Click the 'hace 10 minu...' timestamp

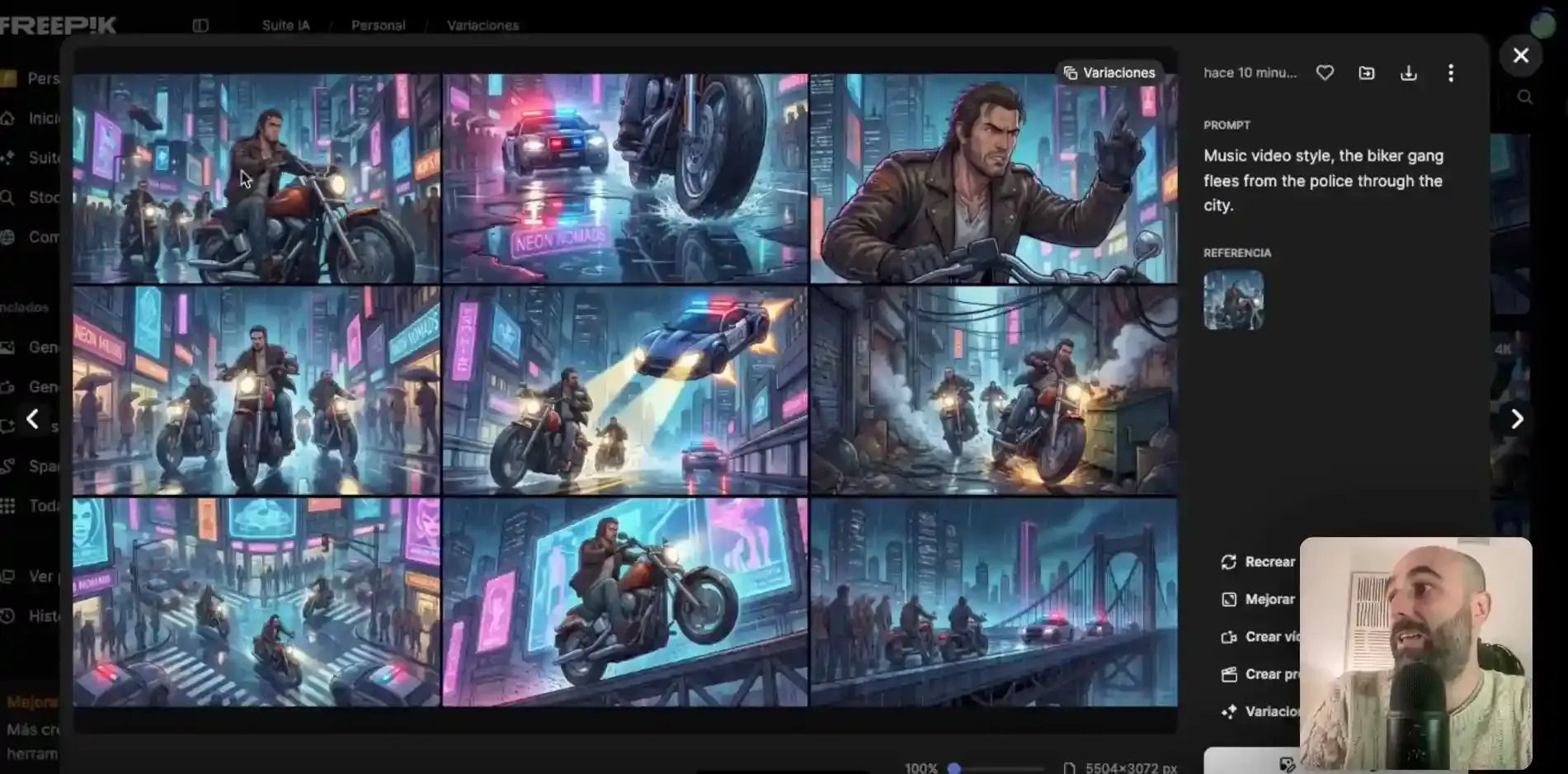(x=1250, y=73)
